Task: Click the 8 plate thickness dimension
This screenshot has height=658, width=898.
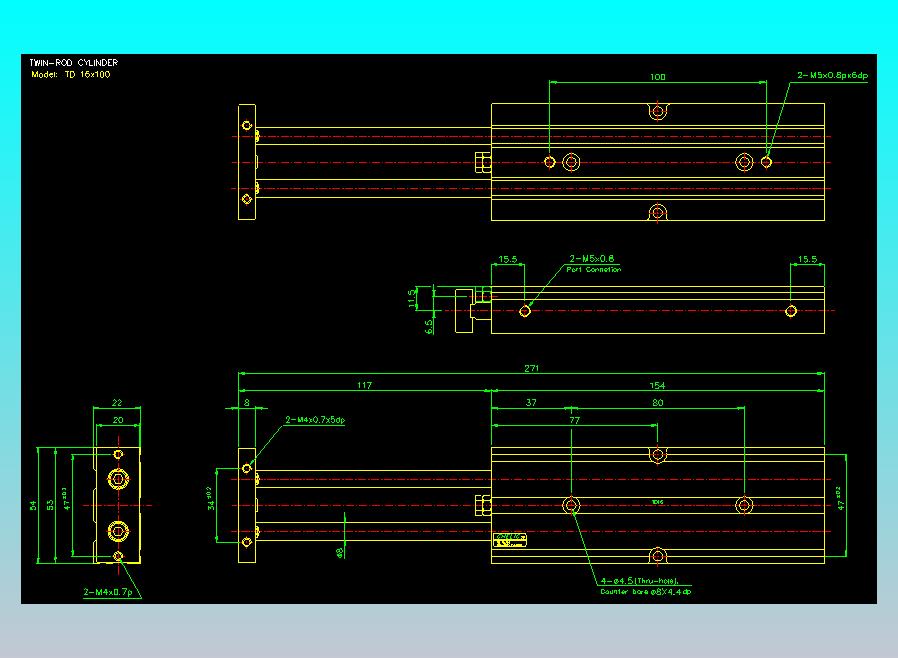Action: (247, 403)
